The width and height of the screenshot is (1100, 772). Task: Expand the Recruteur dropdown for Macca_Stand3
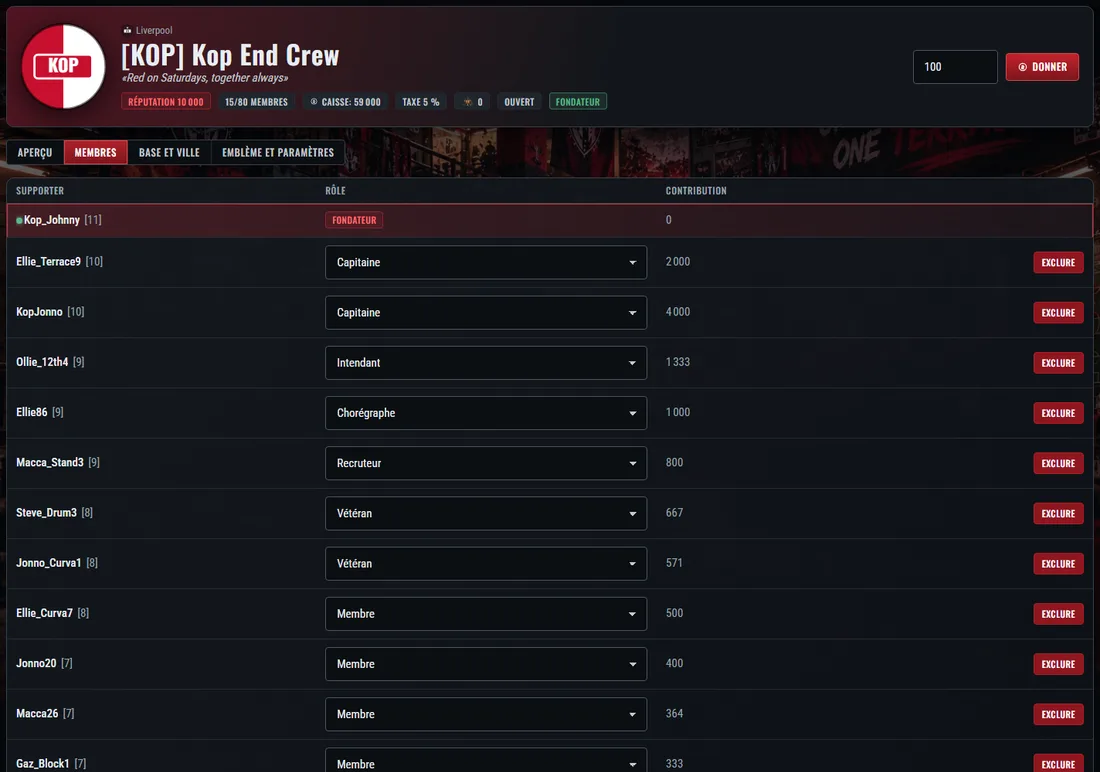coord(485,463)
